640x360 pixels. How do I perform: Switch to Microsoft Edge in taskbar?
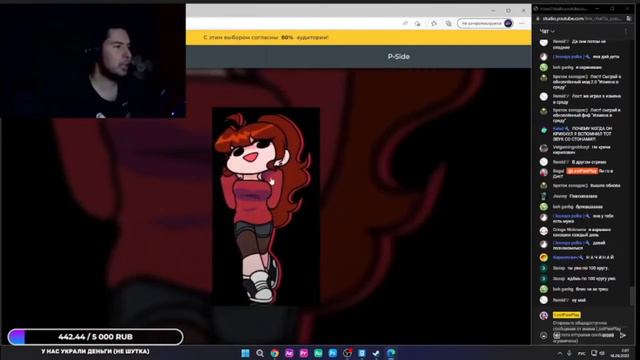click(391, 353)
